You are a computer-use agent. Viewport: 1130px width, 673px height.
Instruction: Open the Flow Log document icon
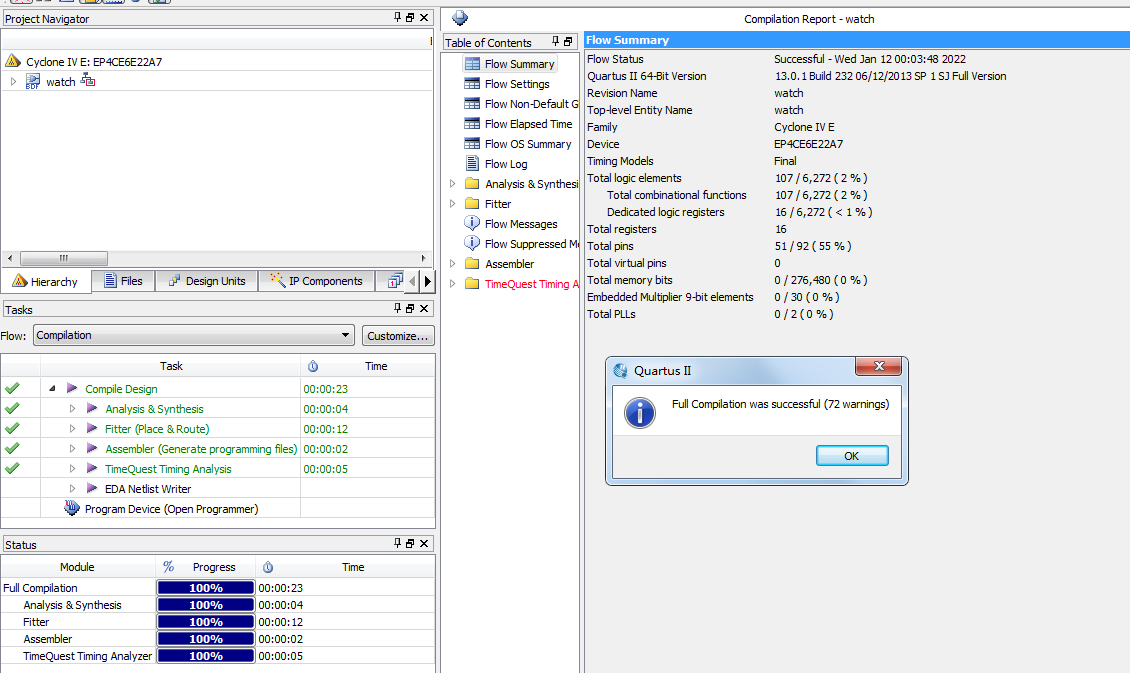coord(472,164)
